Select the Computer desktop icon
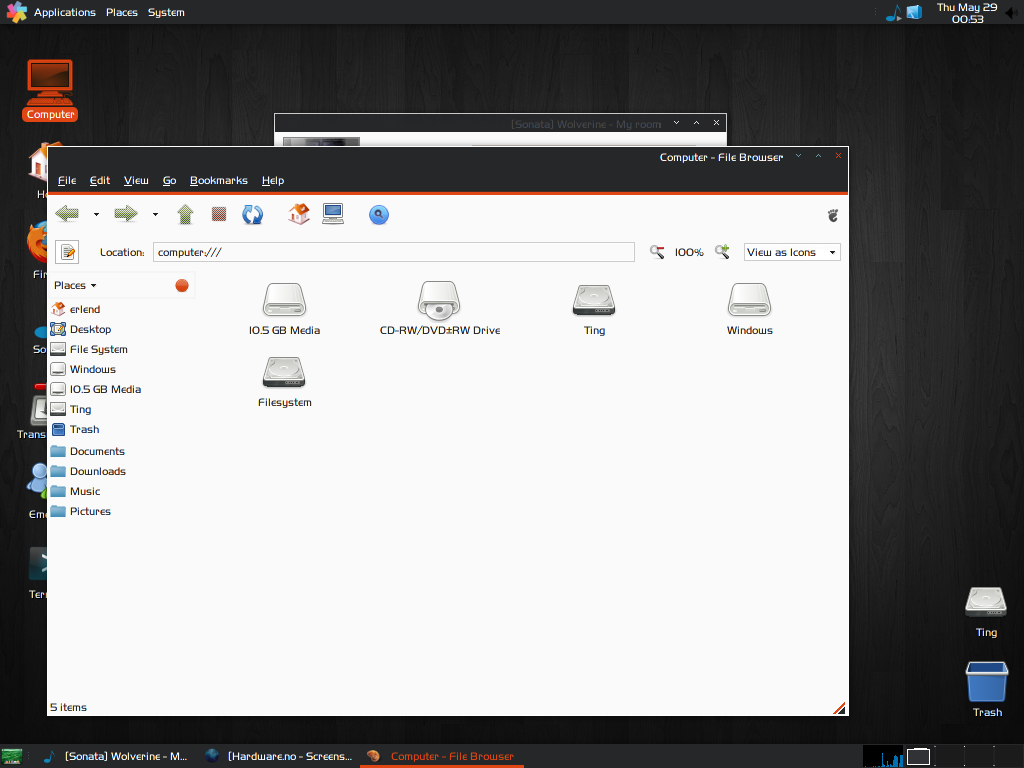 [50, 90]
